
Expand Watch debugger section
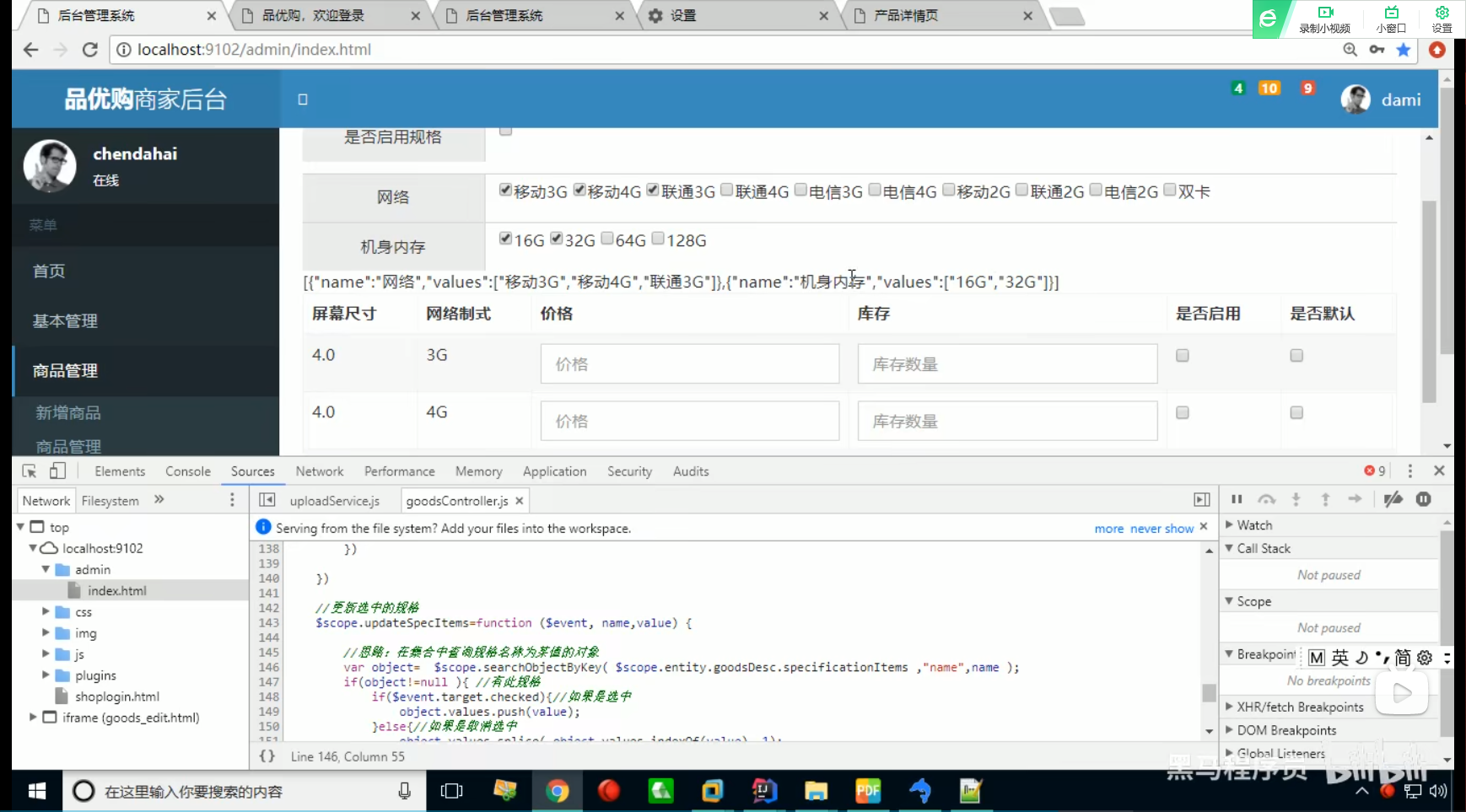tap(1229, 524)
